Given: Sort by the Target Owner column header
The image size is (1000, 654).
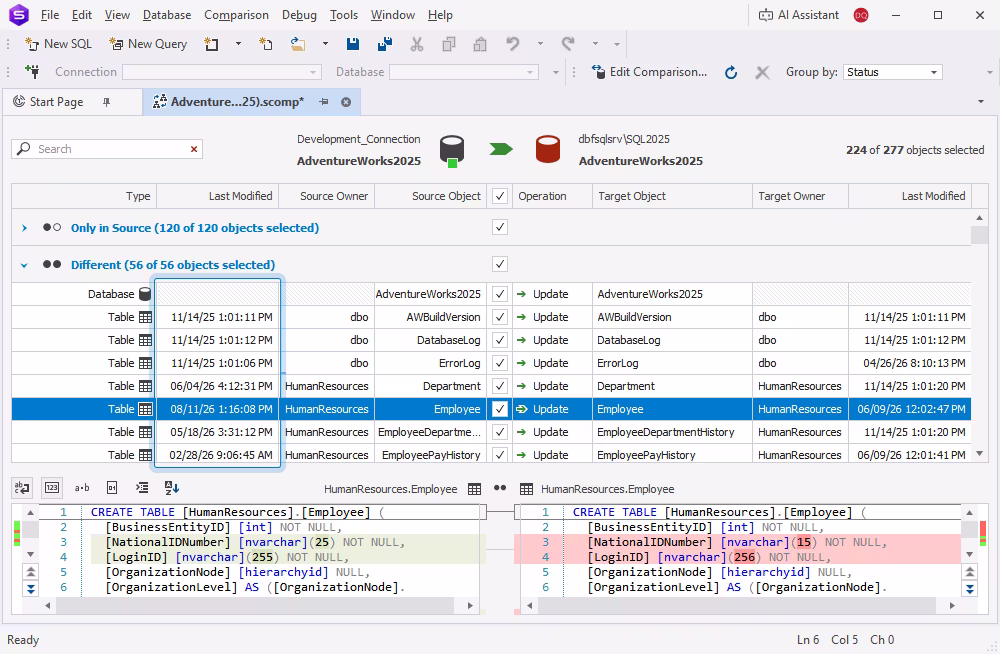Looking at the screenshot, I should click(800, 196).
